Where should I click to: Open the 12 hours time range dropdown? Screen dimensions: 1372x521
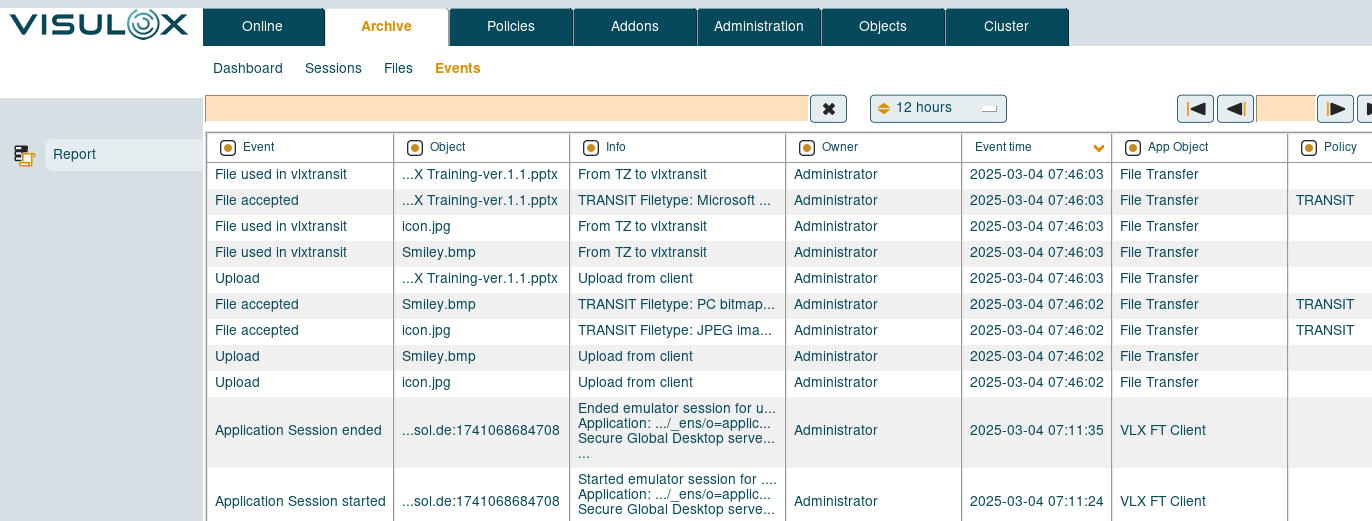click(x=937, y=108)
